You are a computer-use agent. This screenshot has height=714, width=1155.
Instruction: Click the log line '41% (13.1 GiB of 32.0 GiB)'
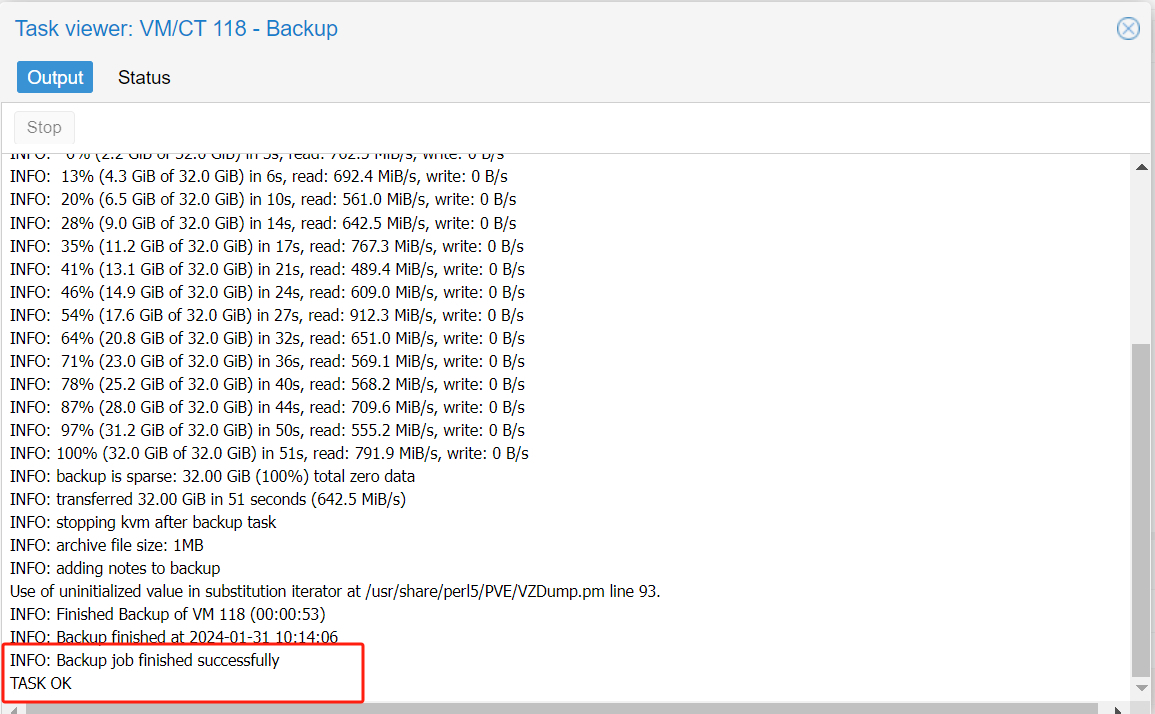click(267, 269)
